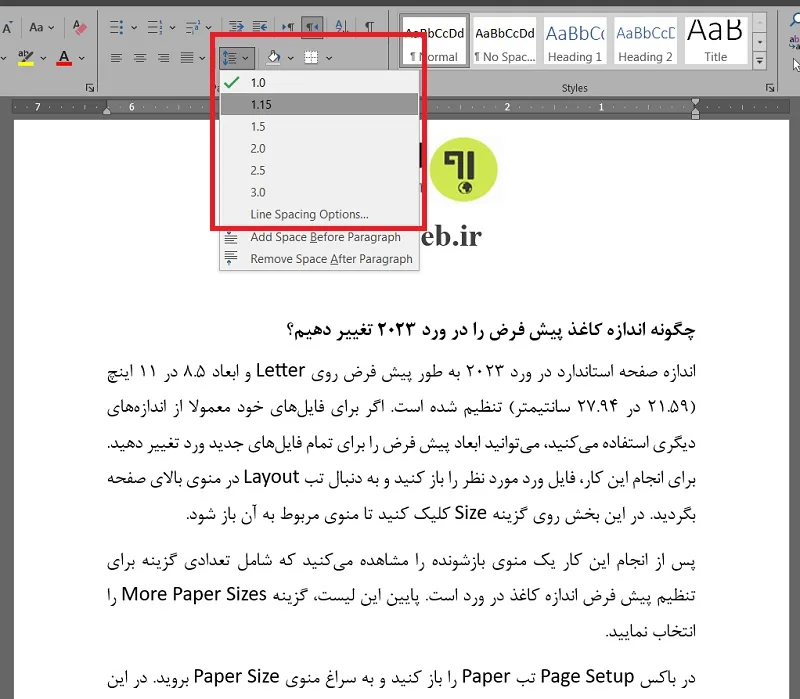The image size is (800, 699).
Task: Click the Clear All Formatting eraser icon
Action: click(x=79, y=27)
